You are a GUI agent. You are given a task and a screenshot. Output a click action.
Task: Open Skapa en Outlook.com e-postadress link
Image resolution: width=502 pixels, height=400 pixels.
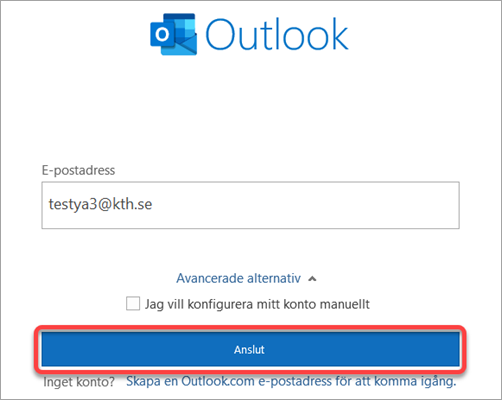tap(291, 381)
